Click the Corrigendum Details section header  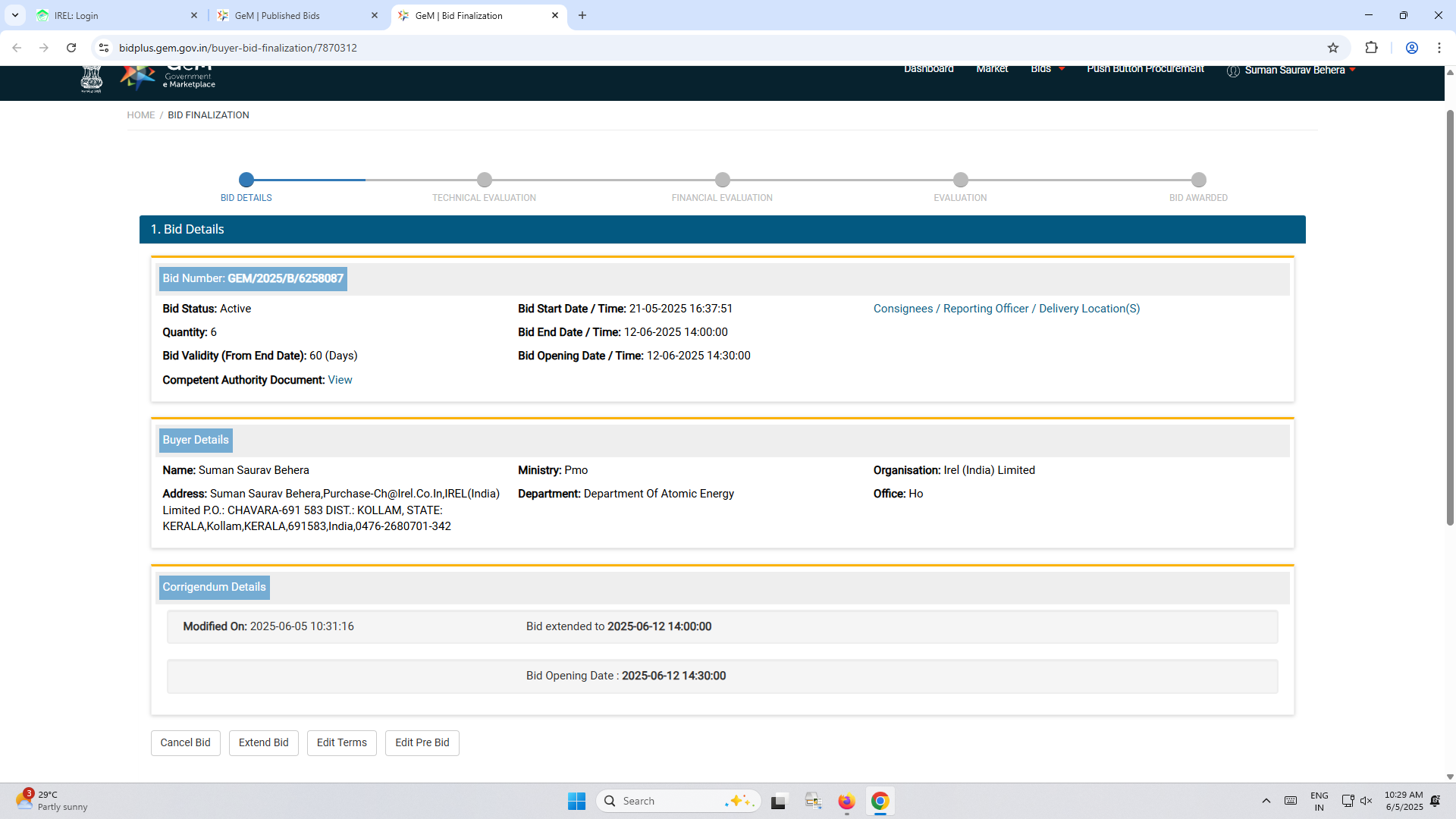click(215, 588)
